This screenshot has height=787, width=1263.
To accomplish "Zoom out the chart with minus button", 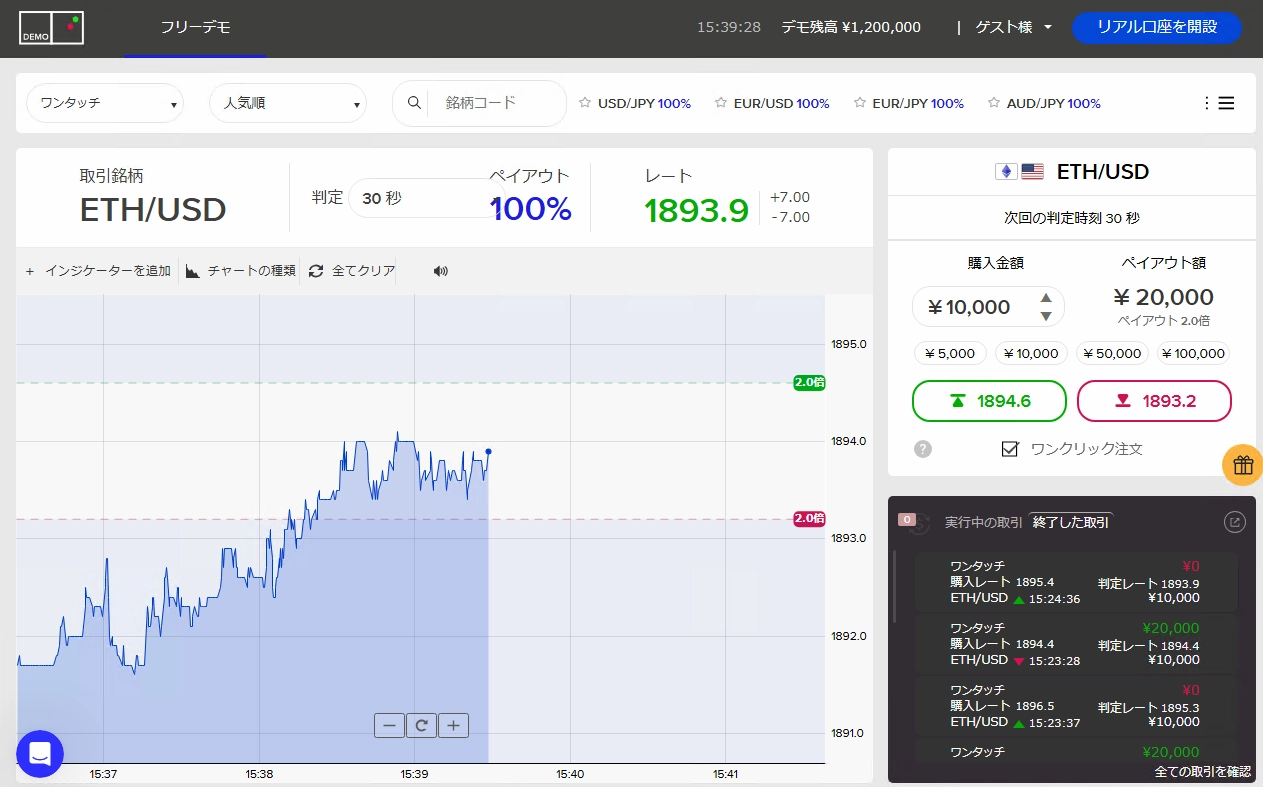I will [389, 726].
